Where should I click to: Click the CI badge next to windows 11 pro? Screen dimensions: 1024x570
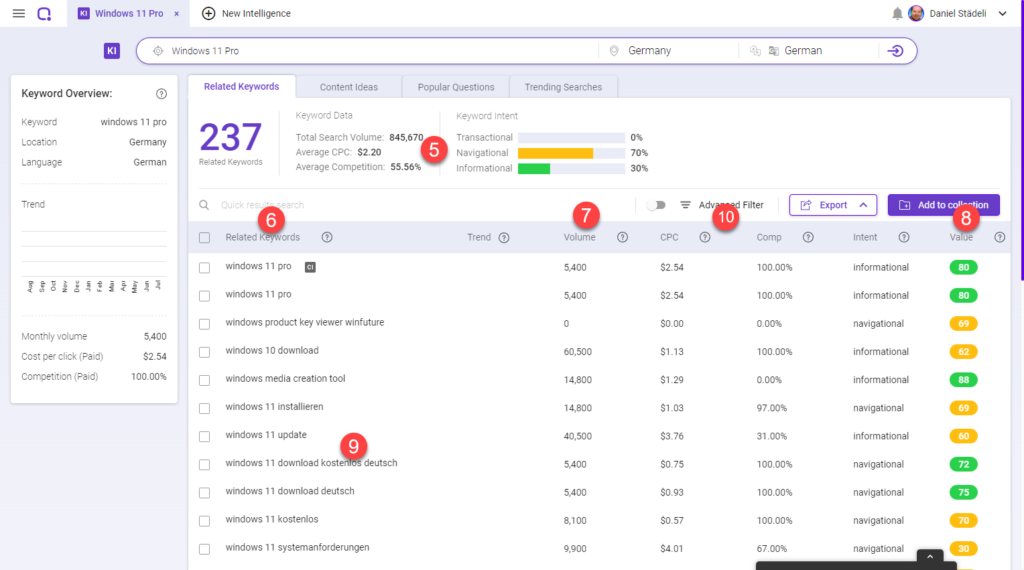[x=310, y=267]
